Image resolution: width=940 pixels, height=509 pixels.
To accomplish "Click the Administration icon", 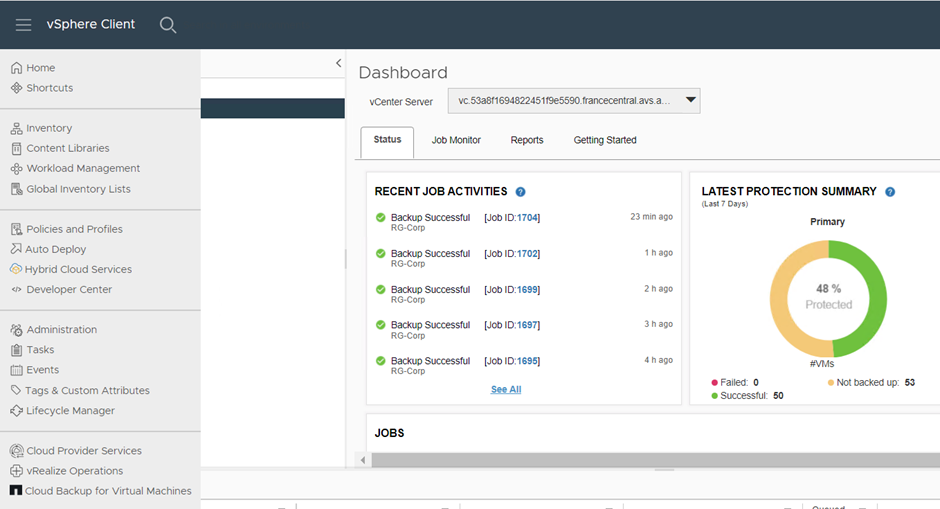I will click(x=16, y=330).
